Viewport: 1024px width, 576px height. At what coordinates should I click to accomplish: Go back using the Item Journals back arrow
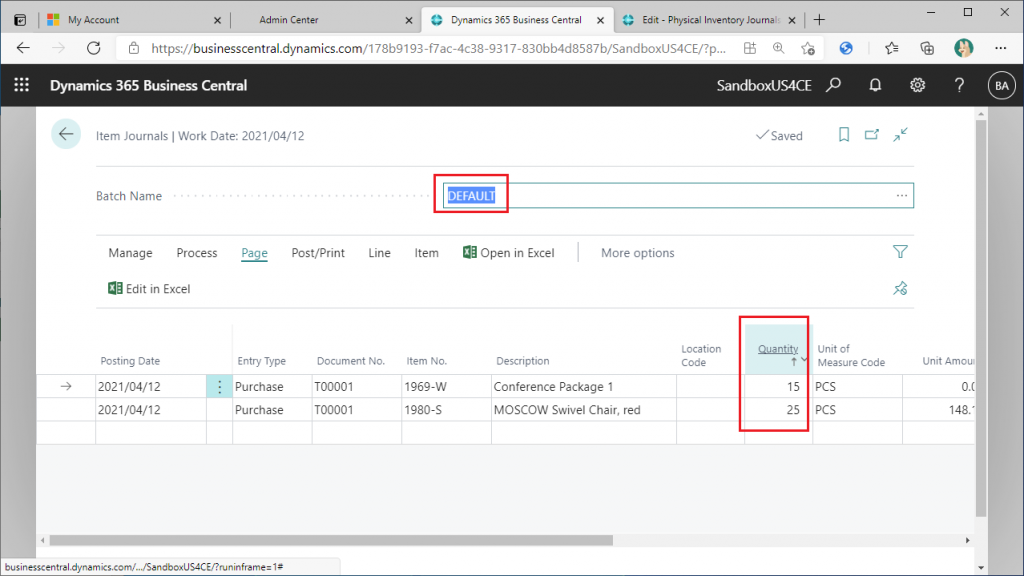click(x=66, y=135)
